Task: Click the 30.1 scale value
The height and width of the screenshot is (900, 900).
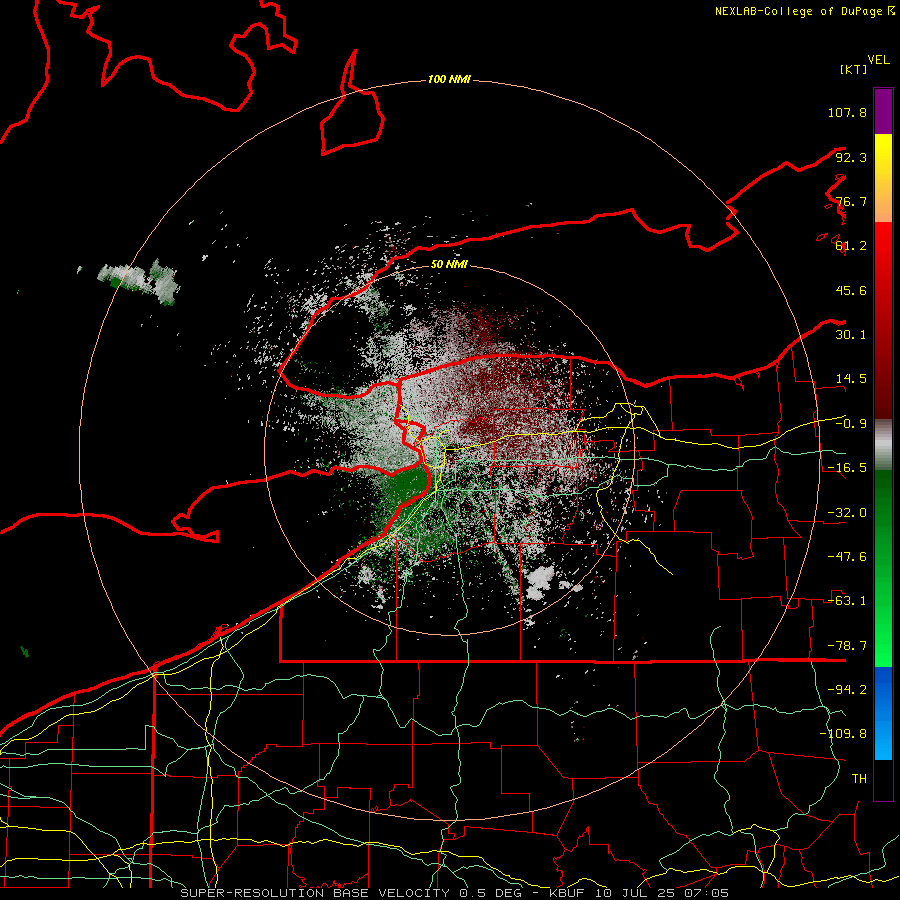Action: (x=851, y=335)
